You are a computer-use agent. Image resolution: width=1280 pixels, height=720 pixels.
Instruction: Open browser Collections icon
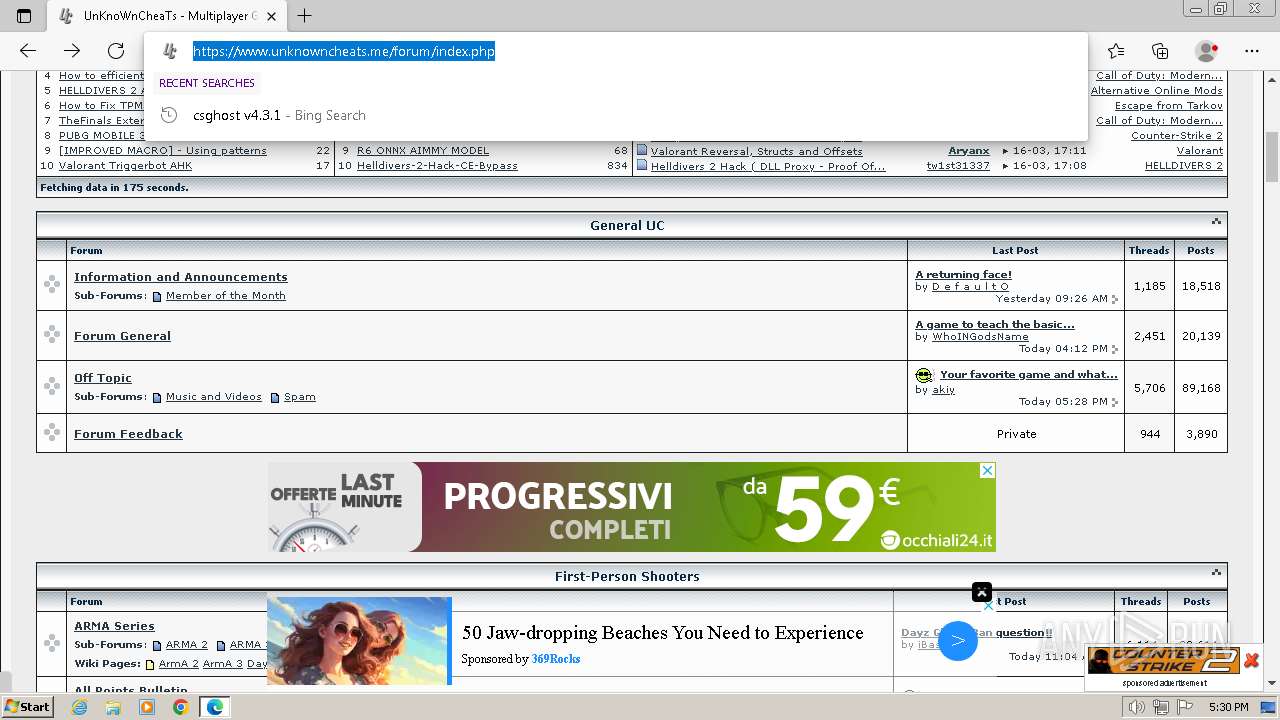click(x=1160, y=51)
